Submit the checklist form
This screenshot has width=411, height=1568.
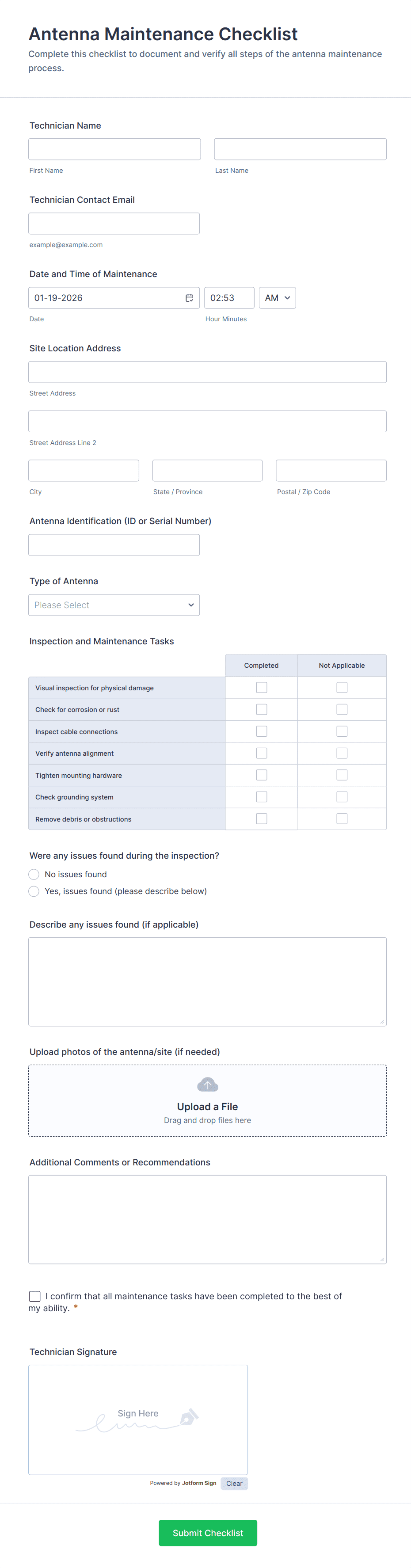click(208, 1533)
